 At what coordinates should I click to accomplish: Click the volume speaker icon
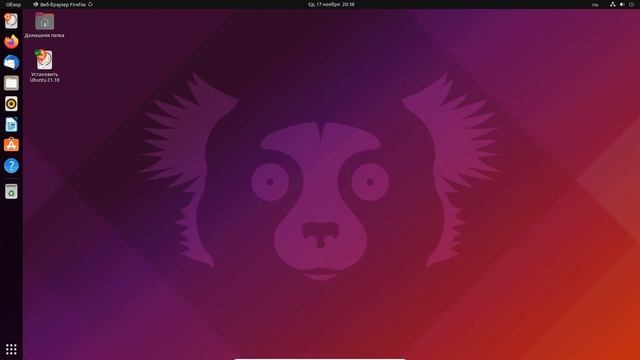[622, 4]
